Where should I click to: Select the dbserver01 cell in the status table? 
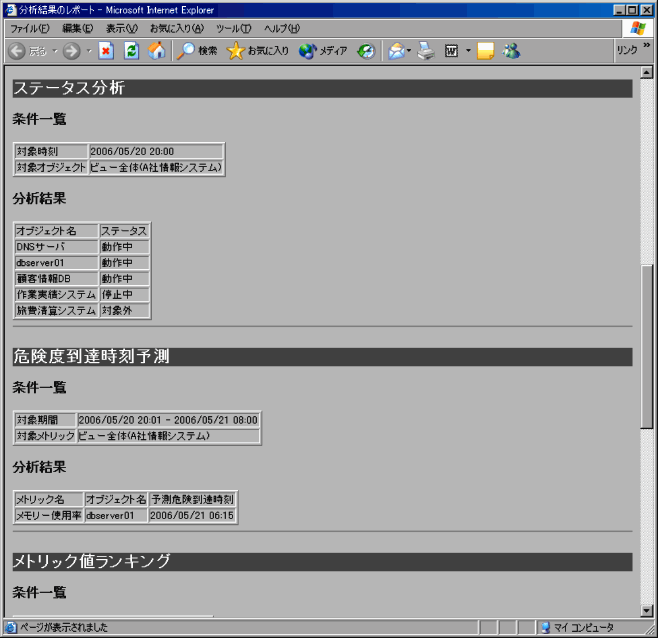(56, 263)
